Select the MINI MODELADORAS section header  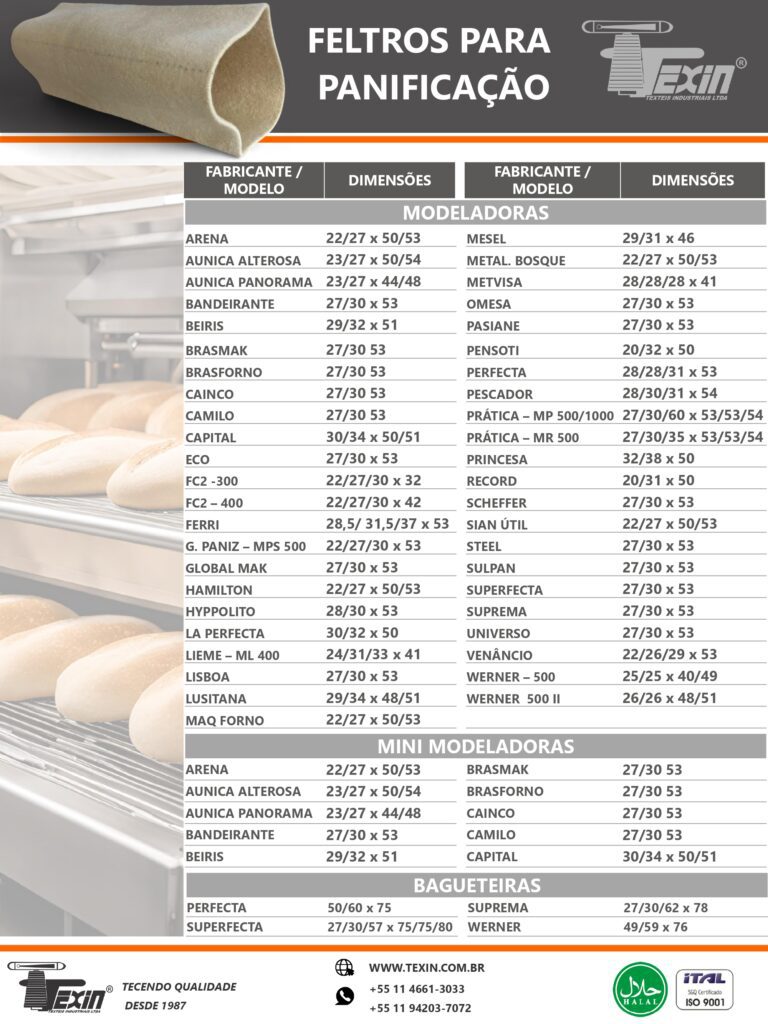(x=475, y=747)
